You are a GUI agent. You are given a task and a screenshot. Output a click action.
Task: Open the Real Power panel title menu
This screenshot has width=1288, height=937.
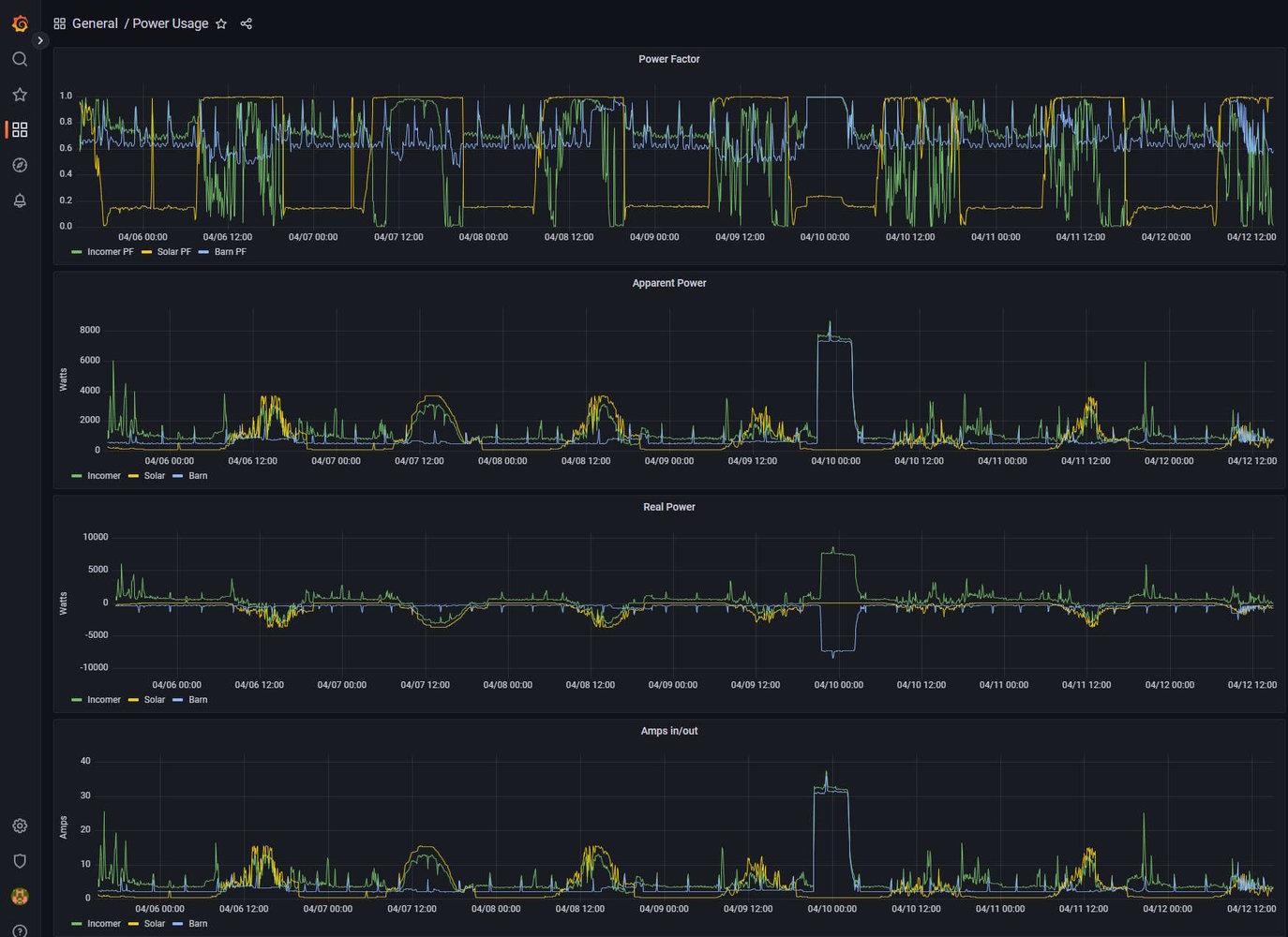(x=668, y=507)
